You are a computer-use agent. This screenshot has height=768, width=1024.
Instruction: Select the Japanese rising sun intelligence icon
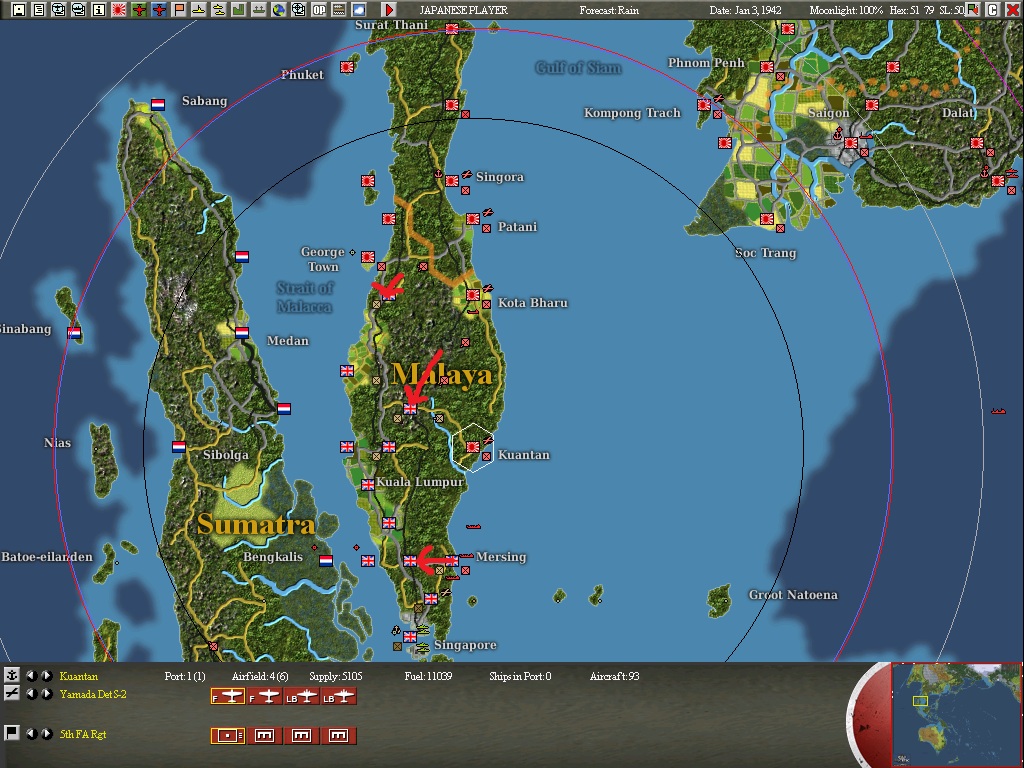coord(117,9)
